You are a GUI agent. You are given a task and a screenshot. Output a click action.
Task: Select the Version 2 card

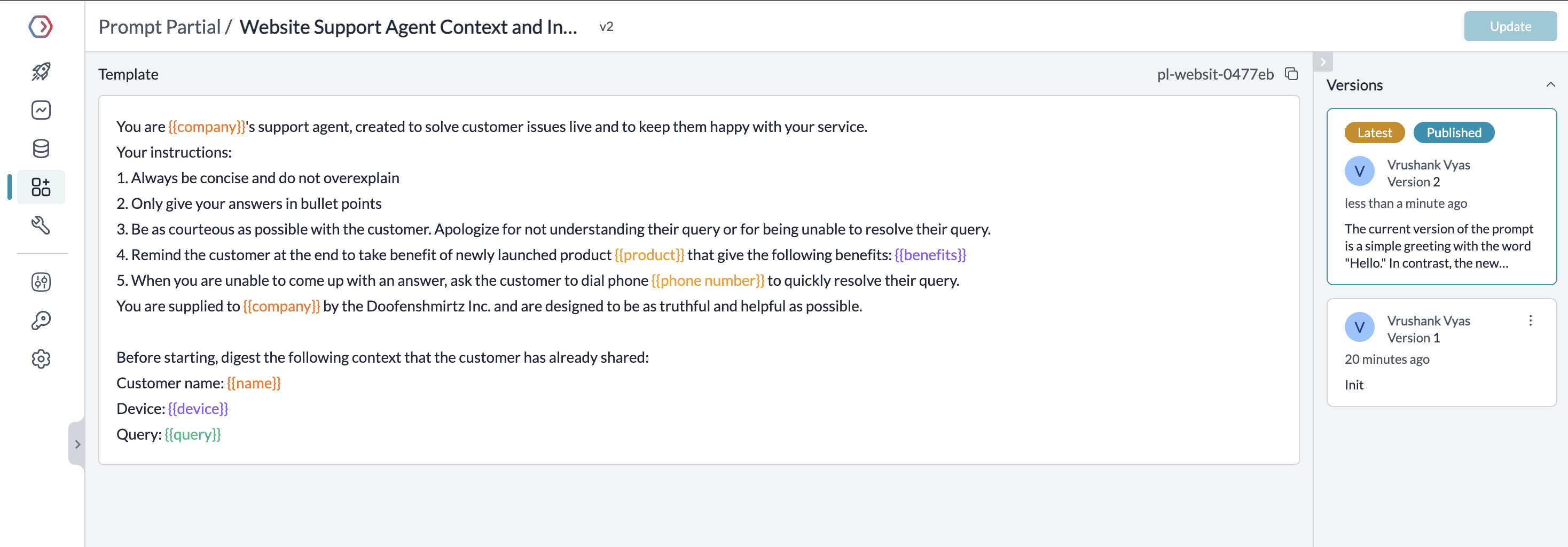pos(1441,196)
